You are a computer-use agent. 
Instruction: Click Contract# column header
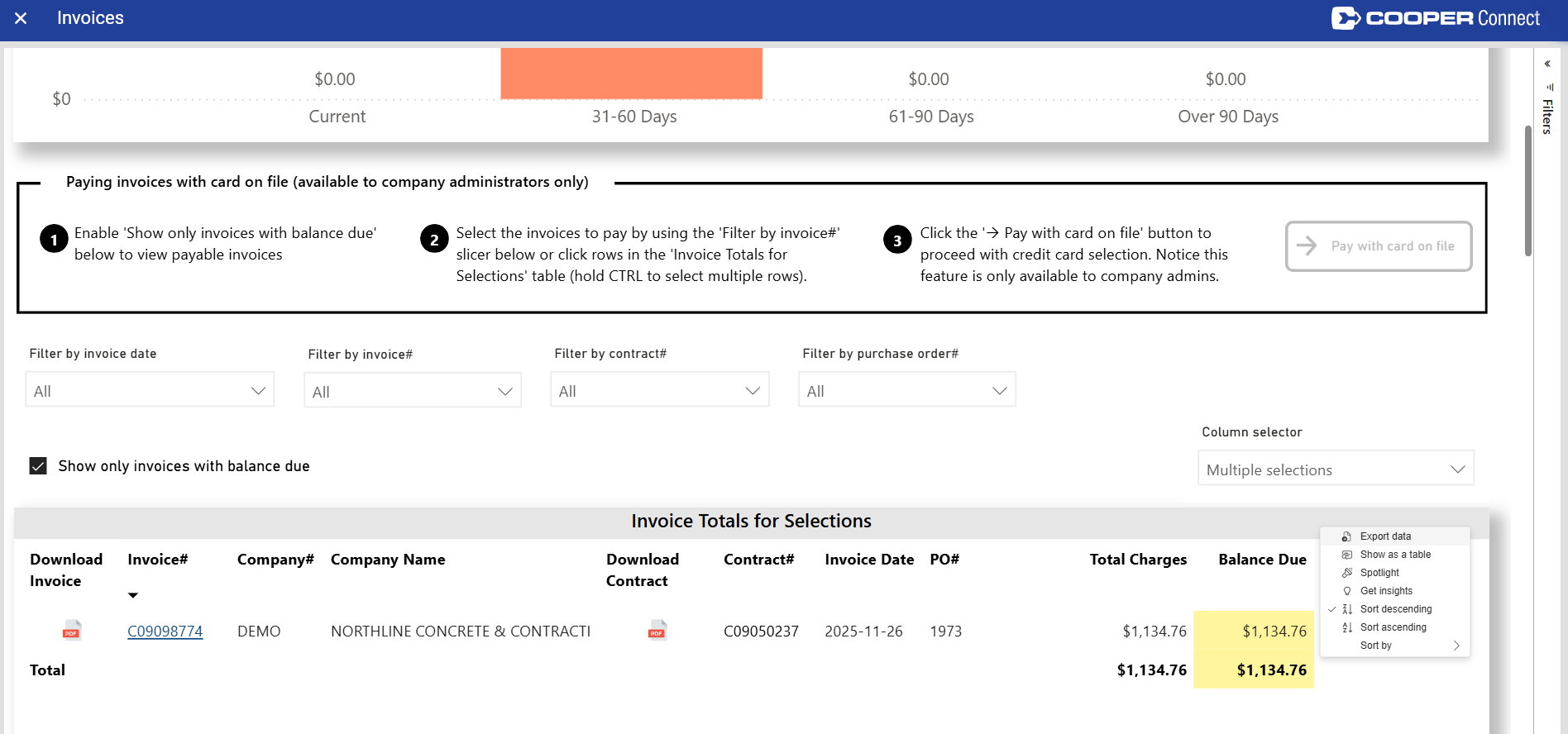[x=758, y=560]
